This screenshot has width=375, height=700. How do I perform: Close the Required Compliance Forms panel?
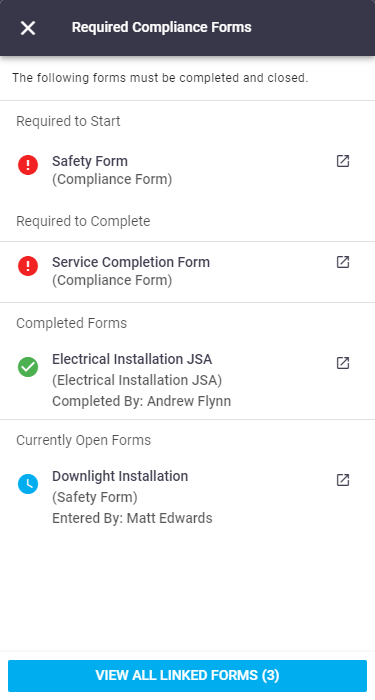click(28, 28)
